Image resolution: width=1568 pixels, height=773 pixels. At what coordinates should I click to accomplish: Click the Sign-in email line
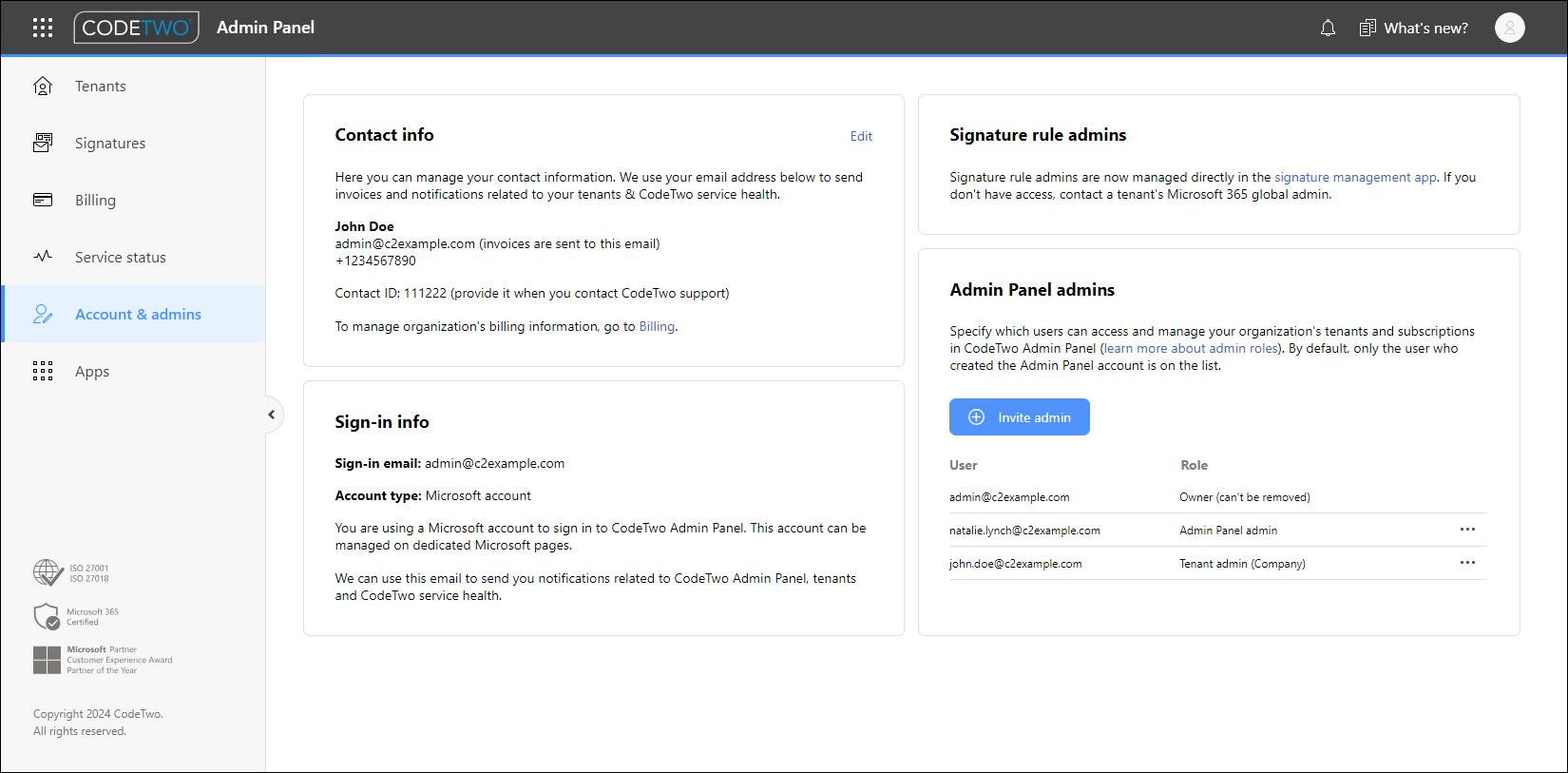(449, 463)
